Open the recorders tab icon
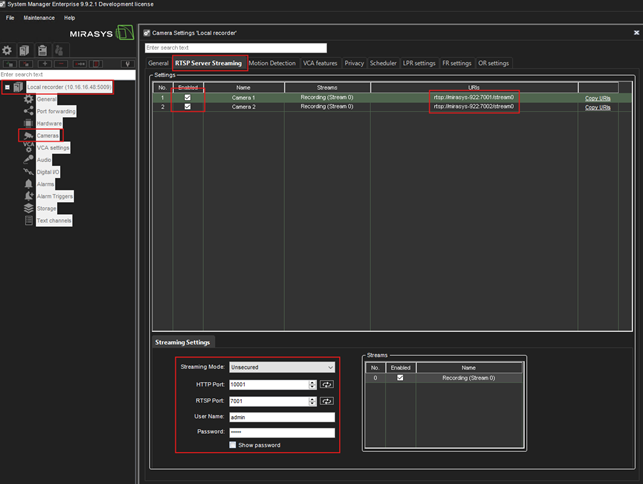Screen dimensions: 643x484 24,50
